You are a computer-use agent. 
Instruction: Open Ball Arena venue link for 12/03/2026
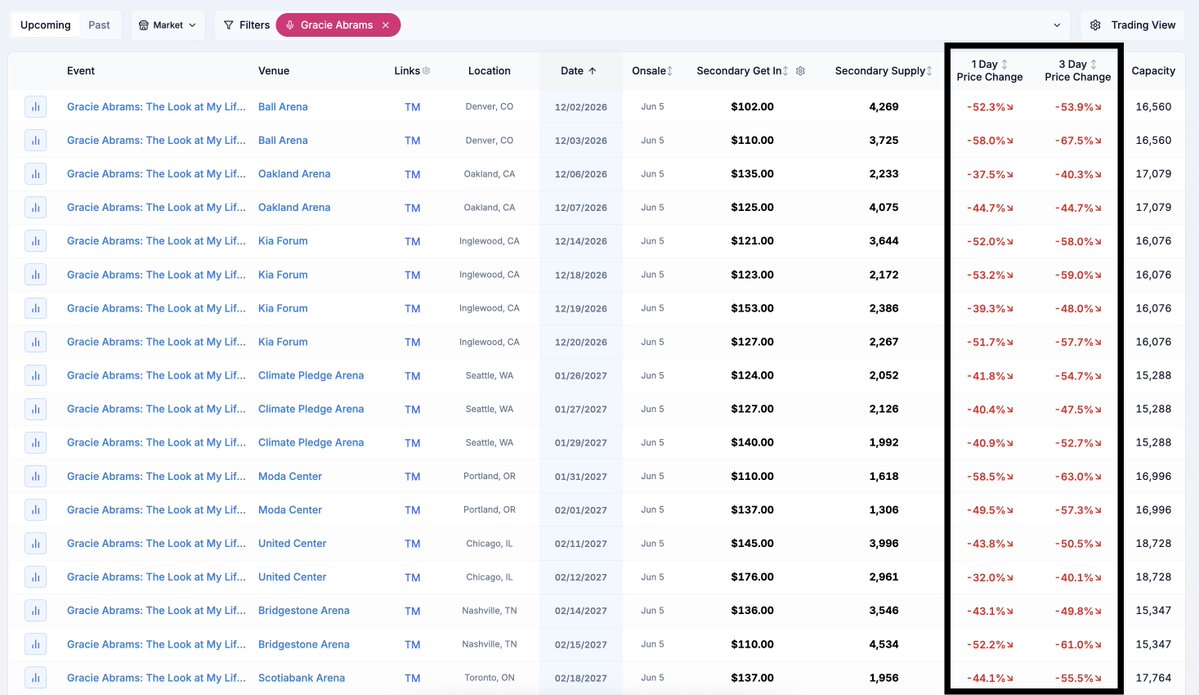click(283, 141)
